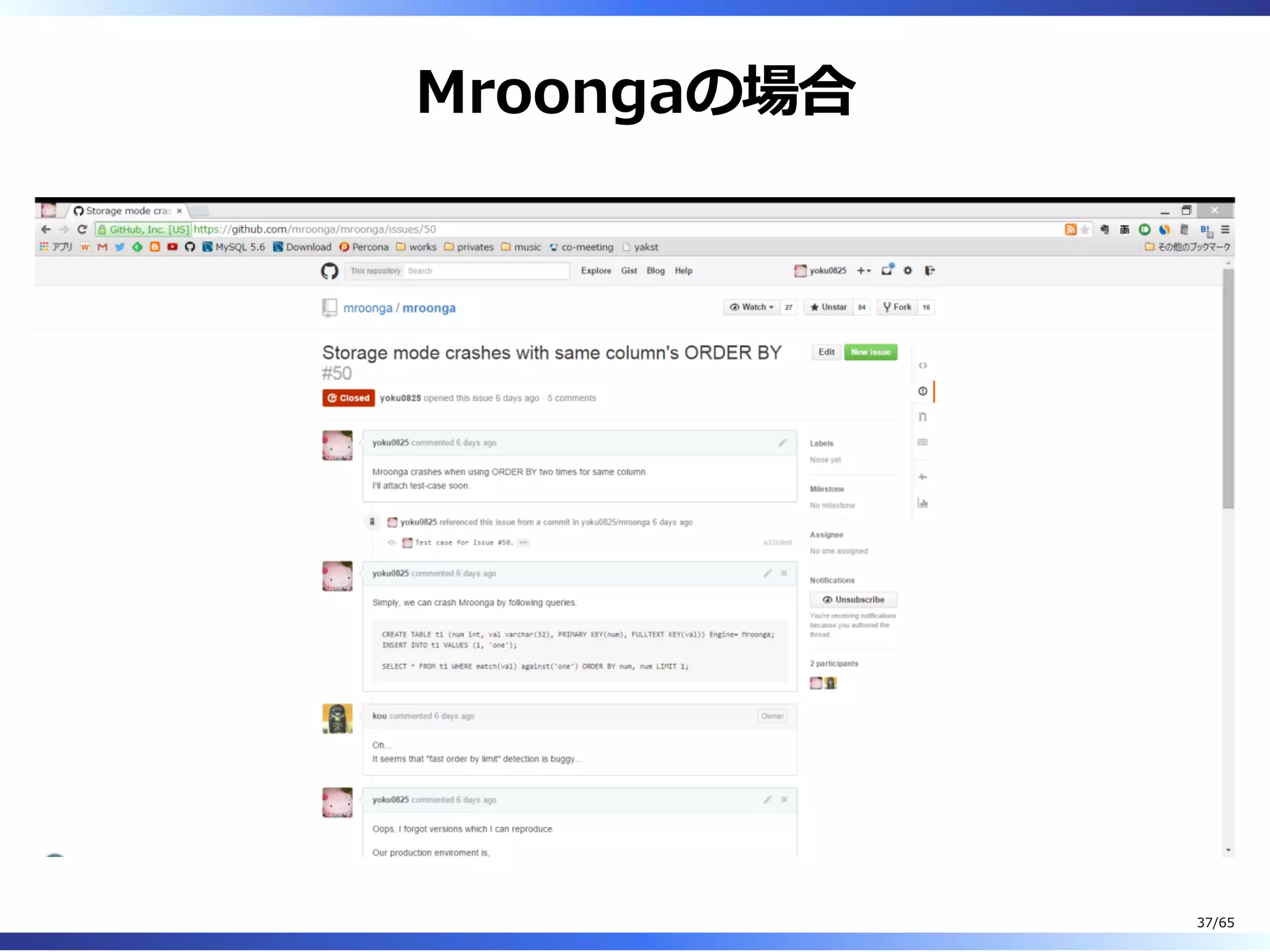Open the Issues sidebar icon

pos(923,391)
